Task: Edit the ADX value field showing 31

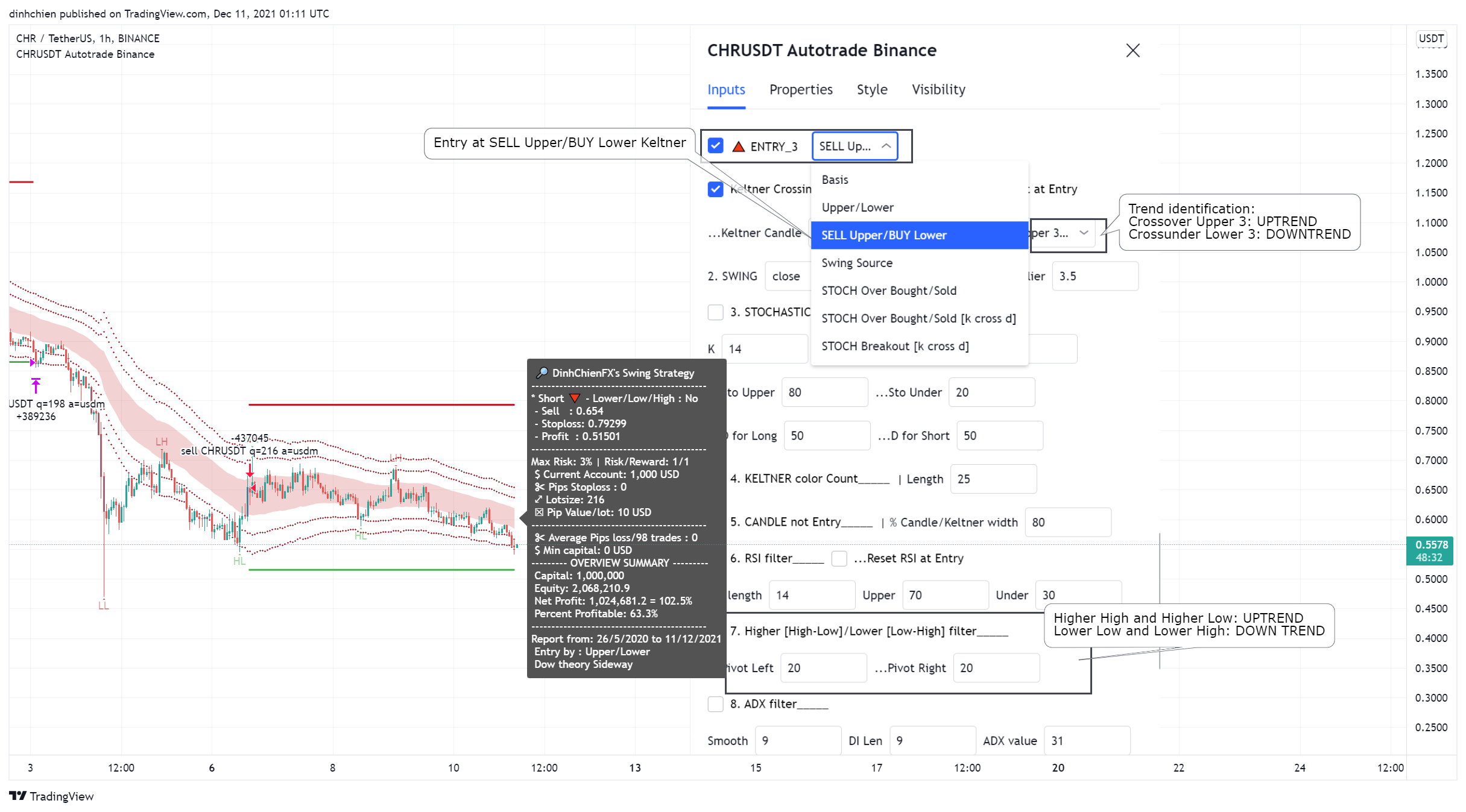Action: tap(1087, 741)
